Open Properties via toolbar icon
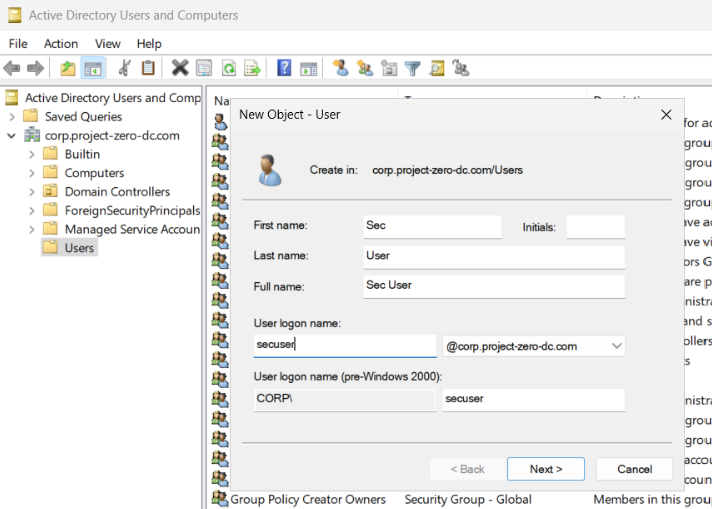The height and width of the screenshot is (509, 712). tap(204, 68)
